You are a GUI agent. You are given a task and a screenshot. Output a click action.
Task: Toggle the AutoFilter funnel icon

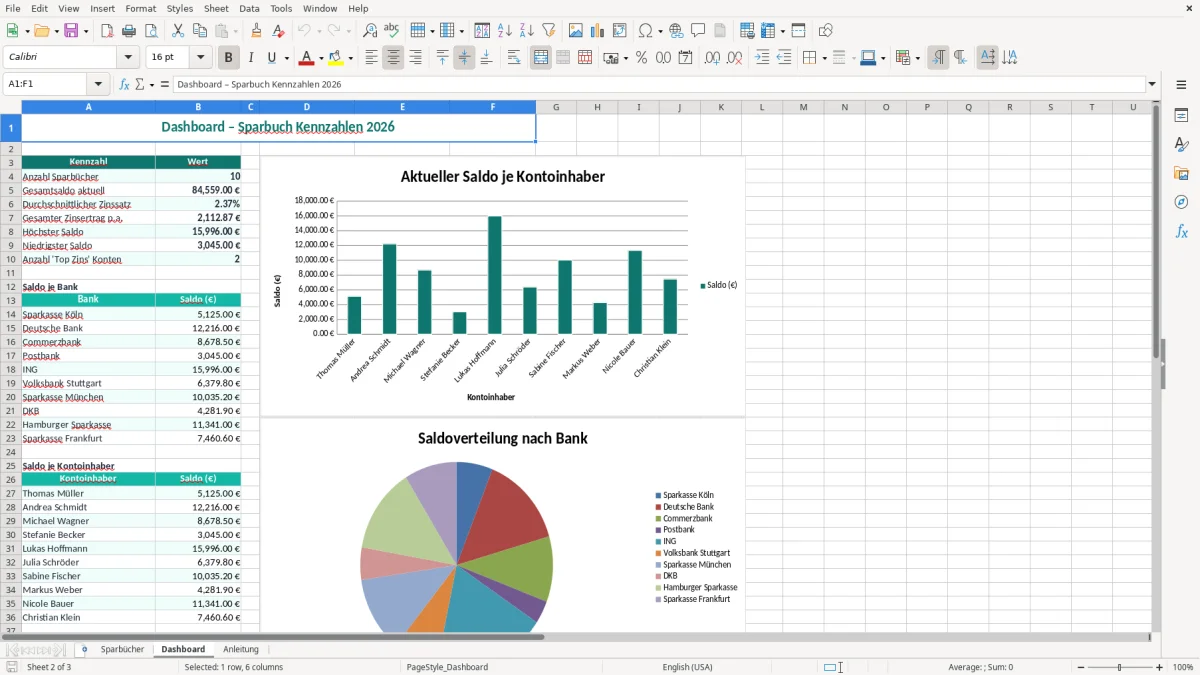click(x=549, y=31)
